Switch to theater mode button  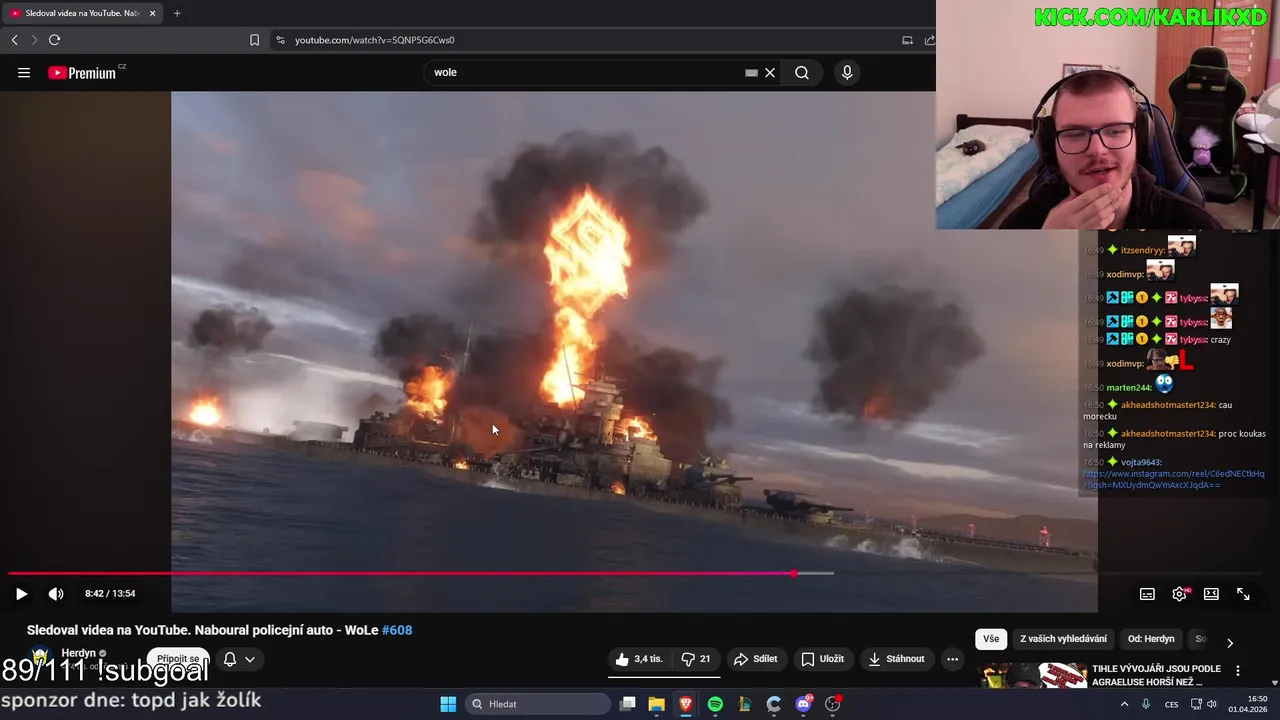click(x=1211, y=594)
